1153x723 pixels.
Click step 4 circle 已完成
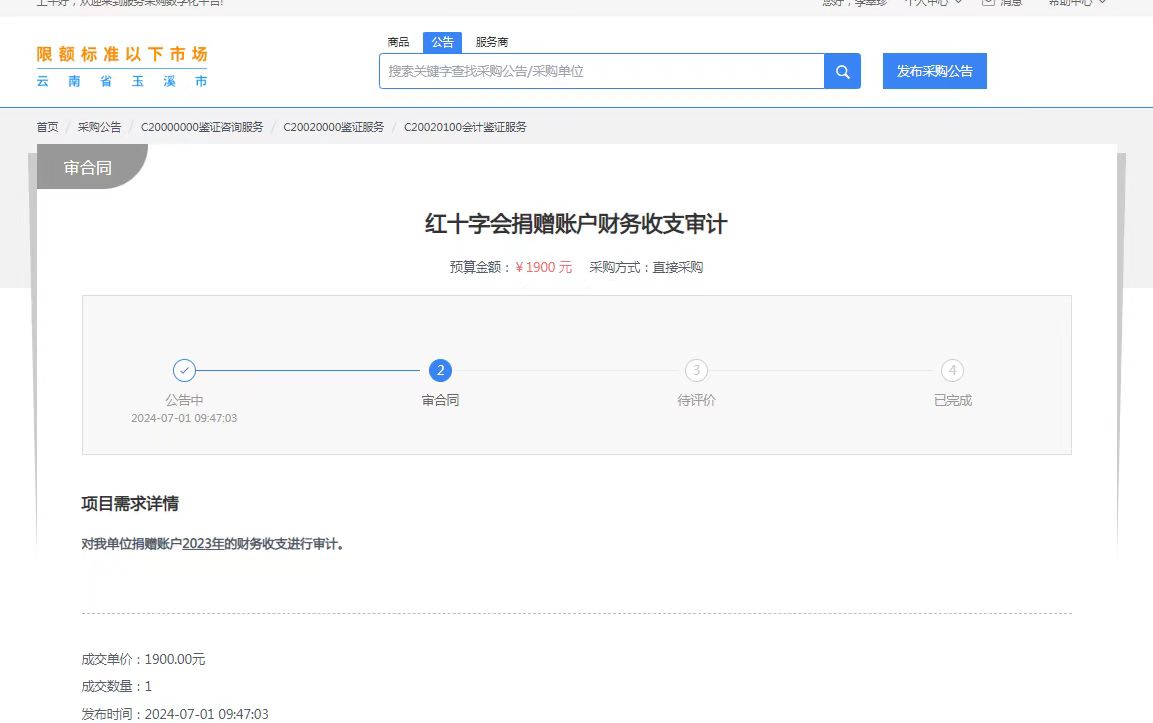(x=952, y=371)
